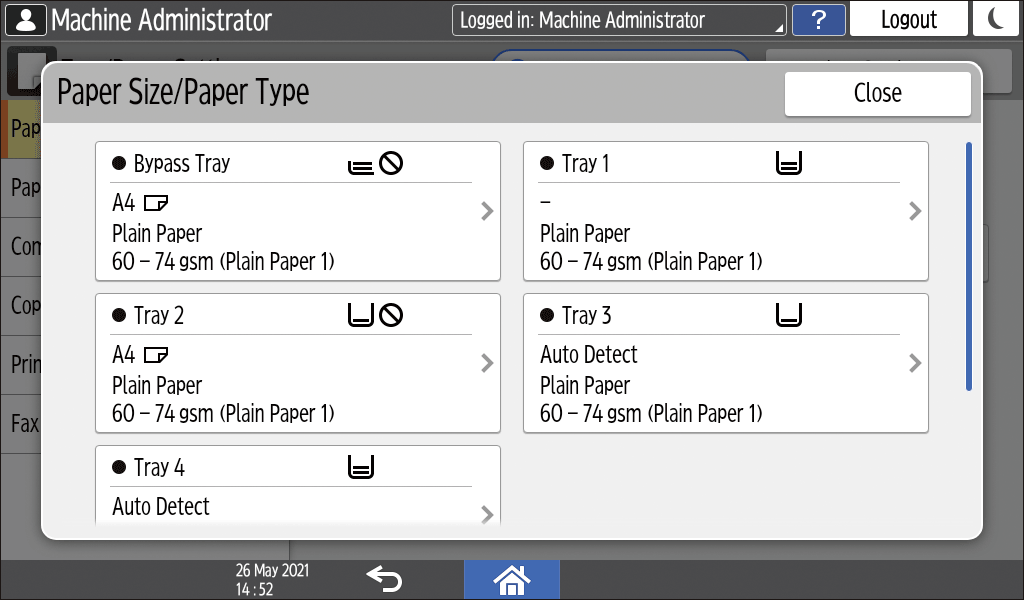This screenshot has width=1024, height=600.
Task: Click the Machine Administrator user icon
Action: (25, 20)
